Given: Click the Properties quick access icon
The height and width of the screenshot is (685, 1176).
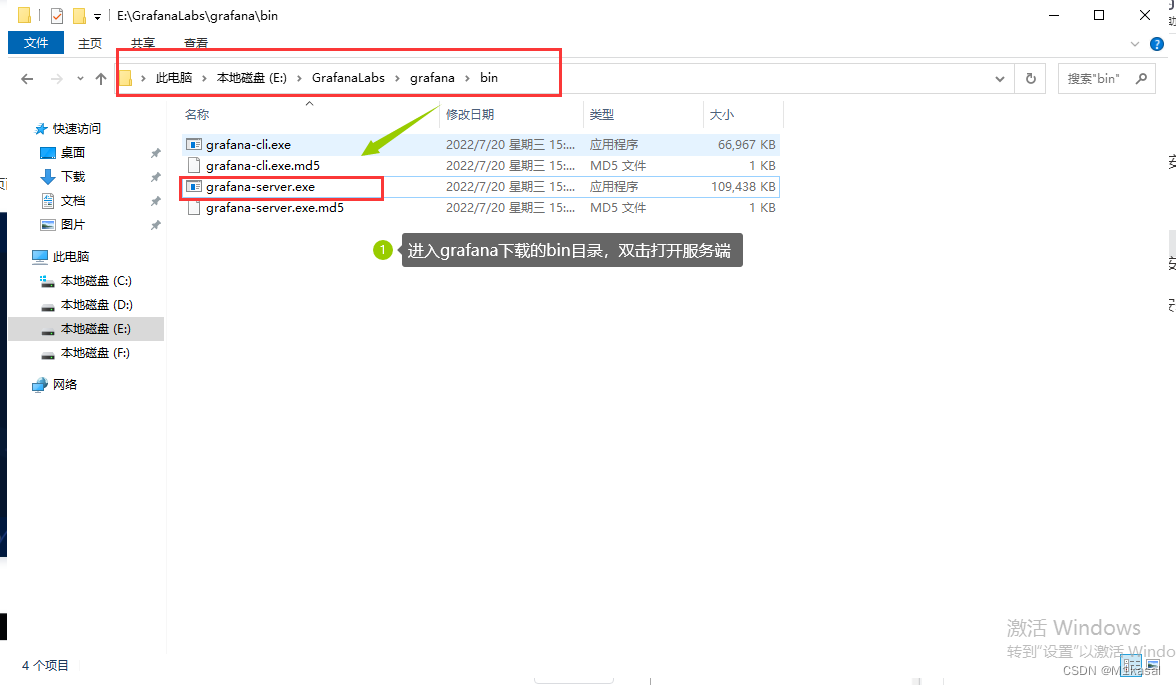Looking at the screenshot, I should click(57, 15).
